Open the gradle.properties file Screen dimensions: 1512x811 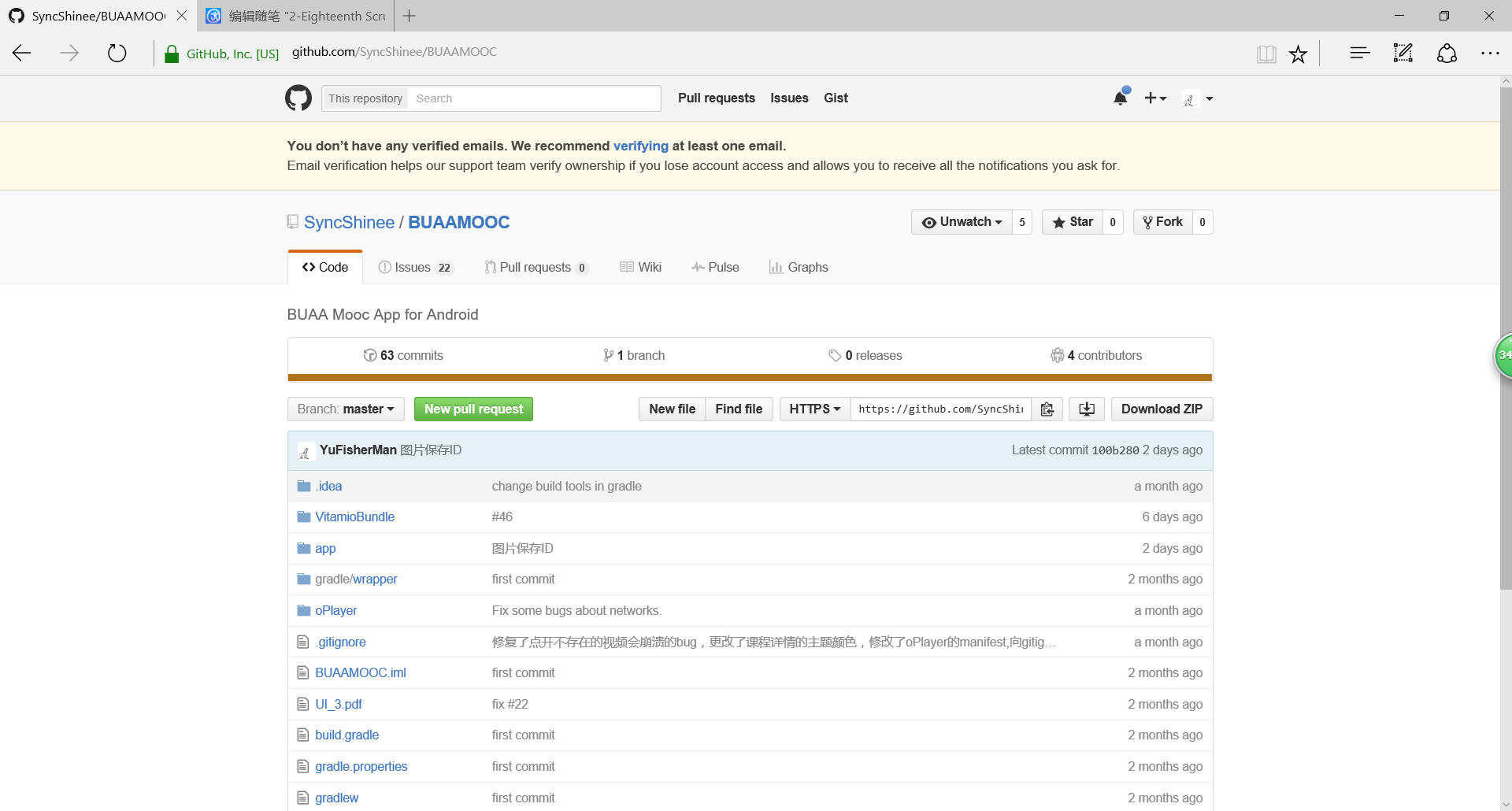(x=361, y=767)
